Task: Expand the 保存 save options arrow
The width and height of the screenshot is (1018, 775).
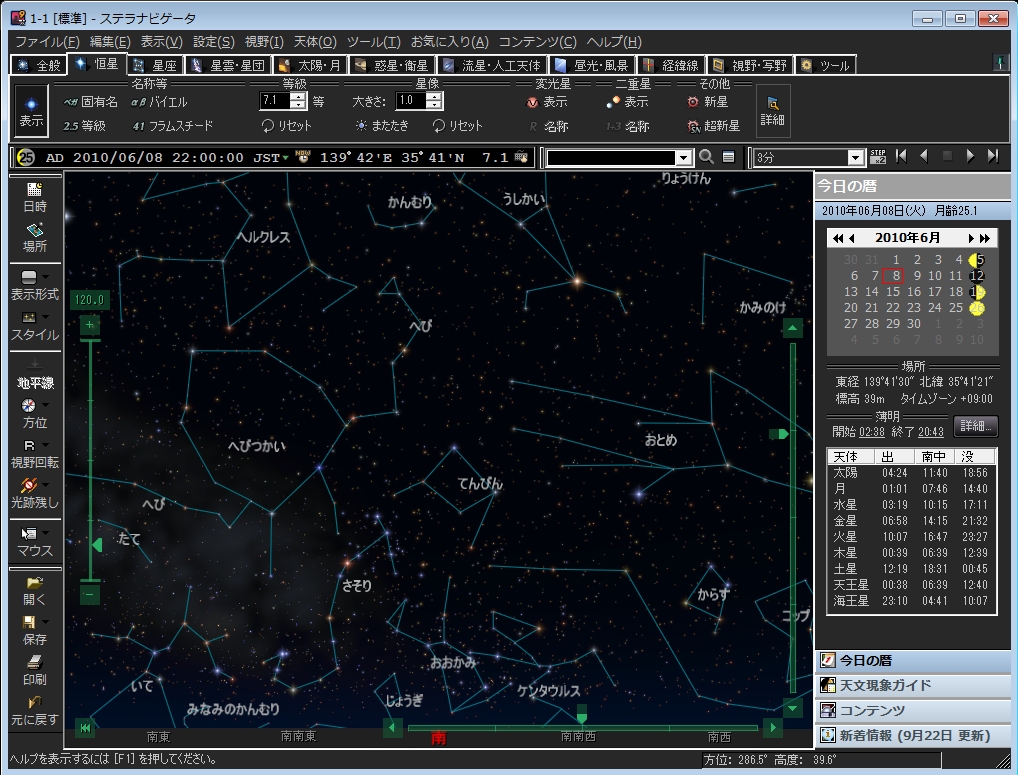Action: [46, 622]
